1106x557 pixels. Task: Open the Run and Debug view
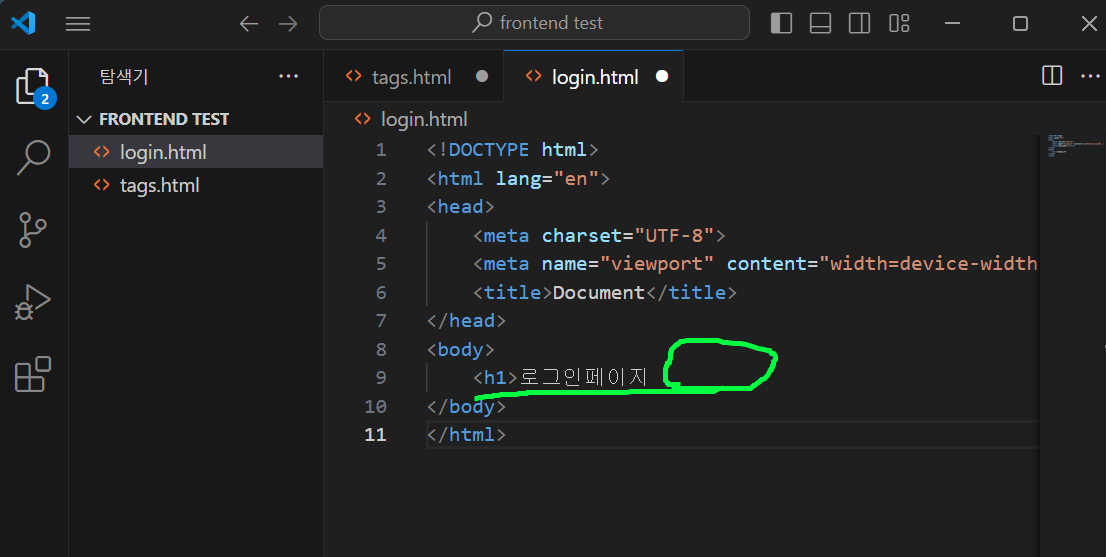tap(32, 302)
